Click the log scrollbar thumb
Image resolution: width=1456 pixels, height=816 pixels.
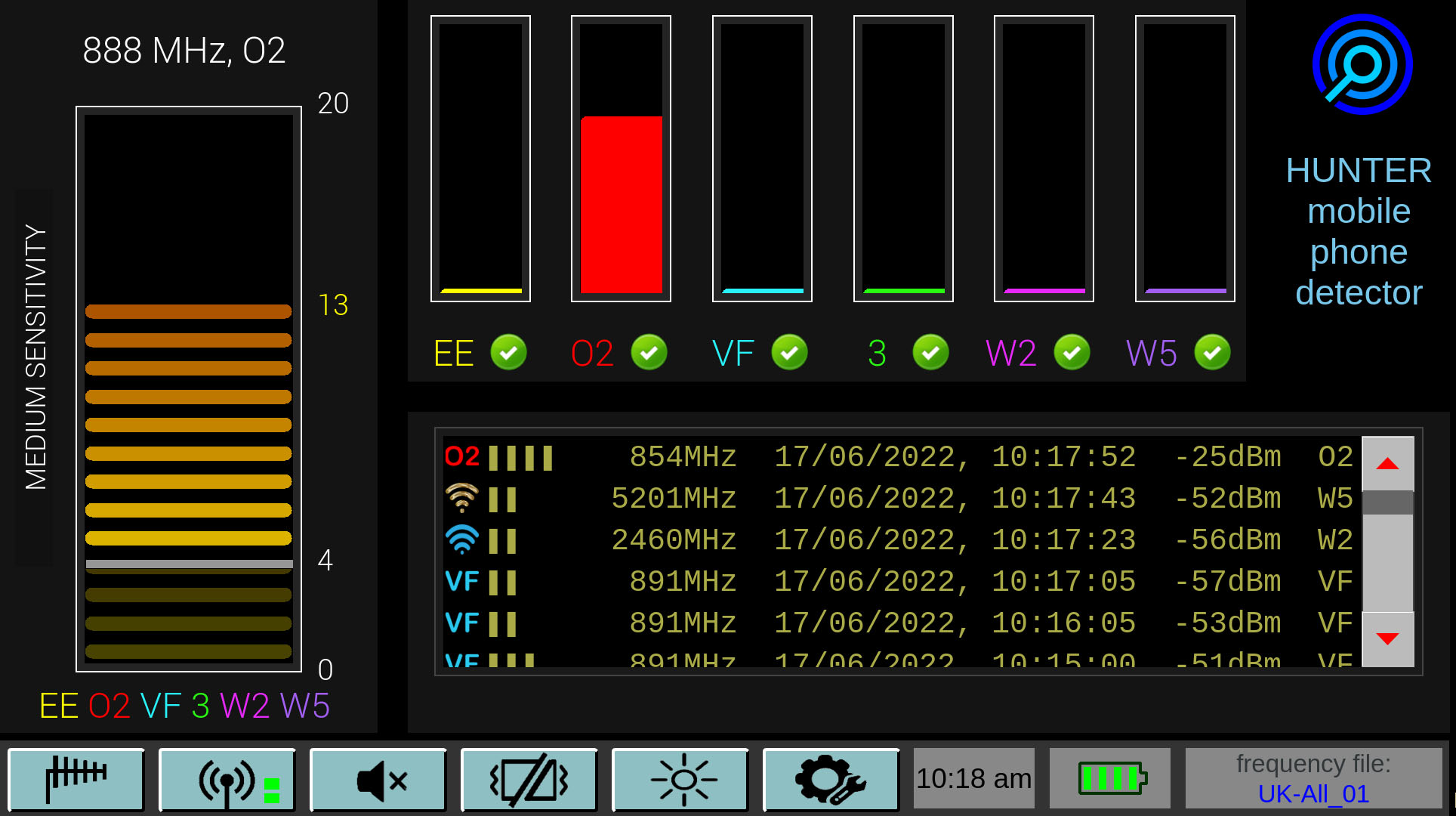[x=1388, y=502]
